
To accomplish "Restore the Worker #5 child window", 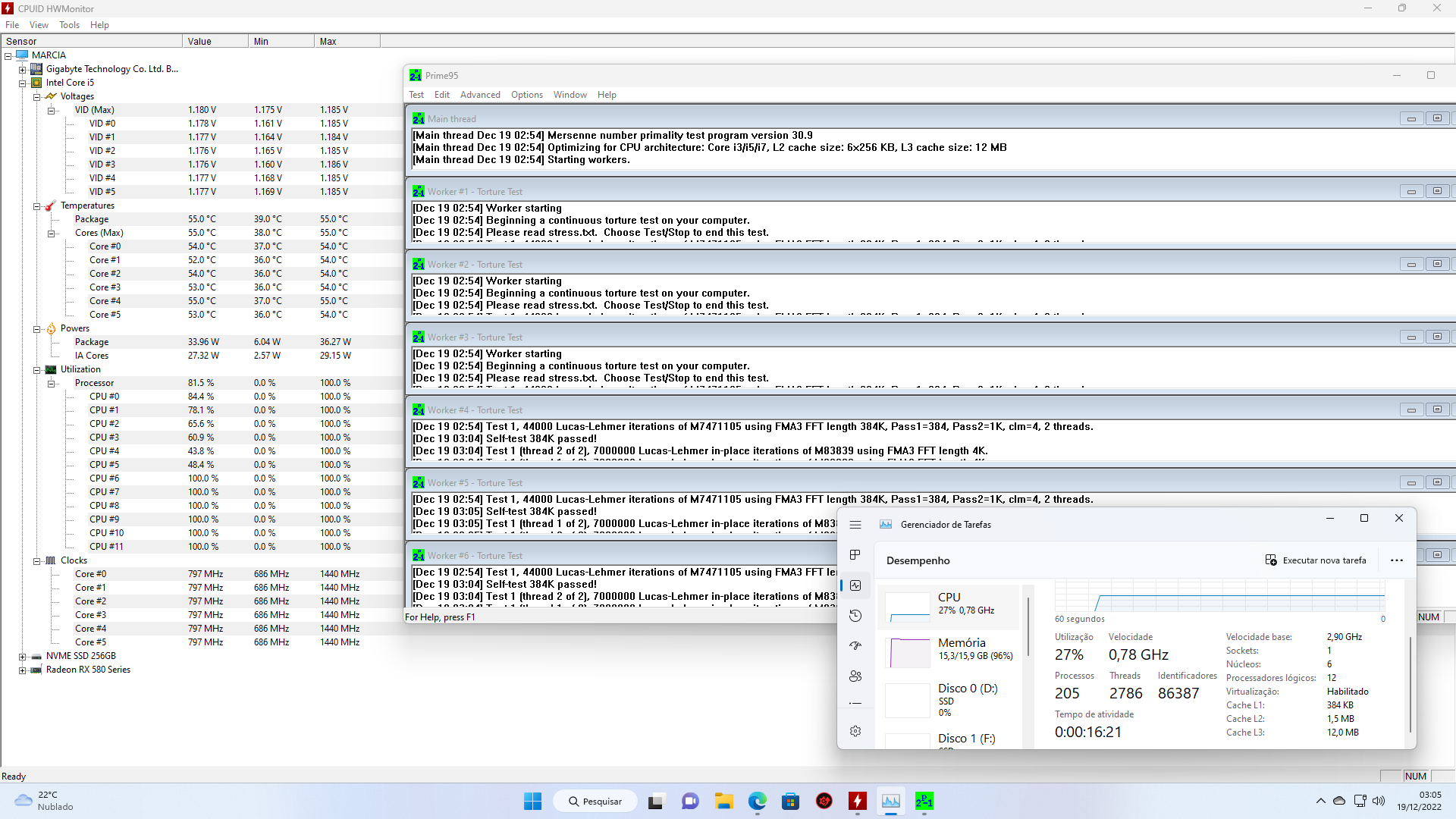I will tap(1437, 482).
